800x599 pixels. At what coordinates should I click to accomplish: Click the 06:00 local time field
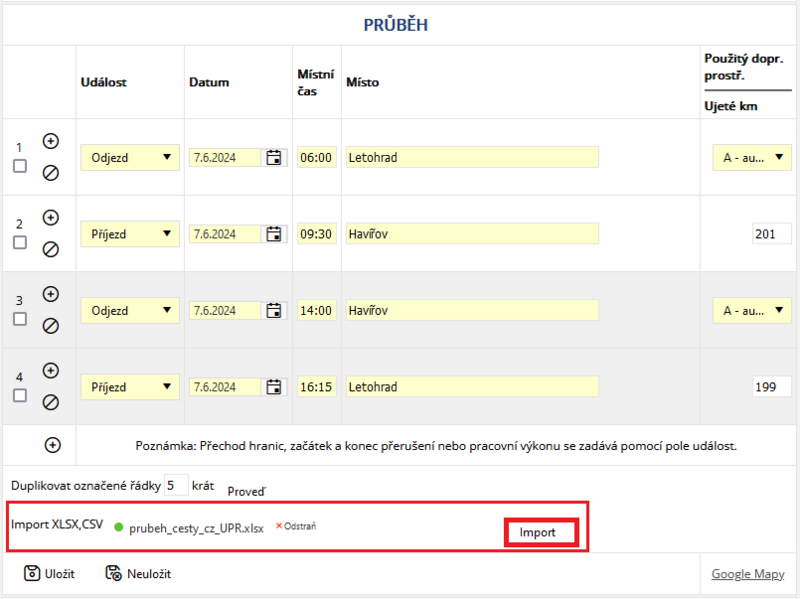316,158
